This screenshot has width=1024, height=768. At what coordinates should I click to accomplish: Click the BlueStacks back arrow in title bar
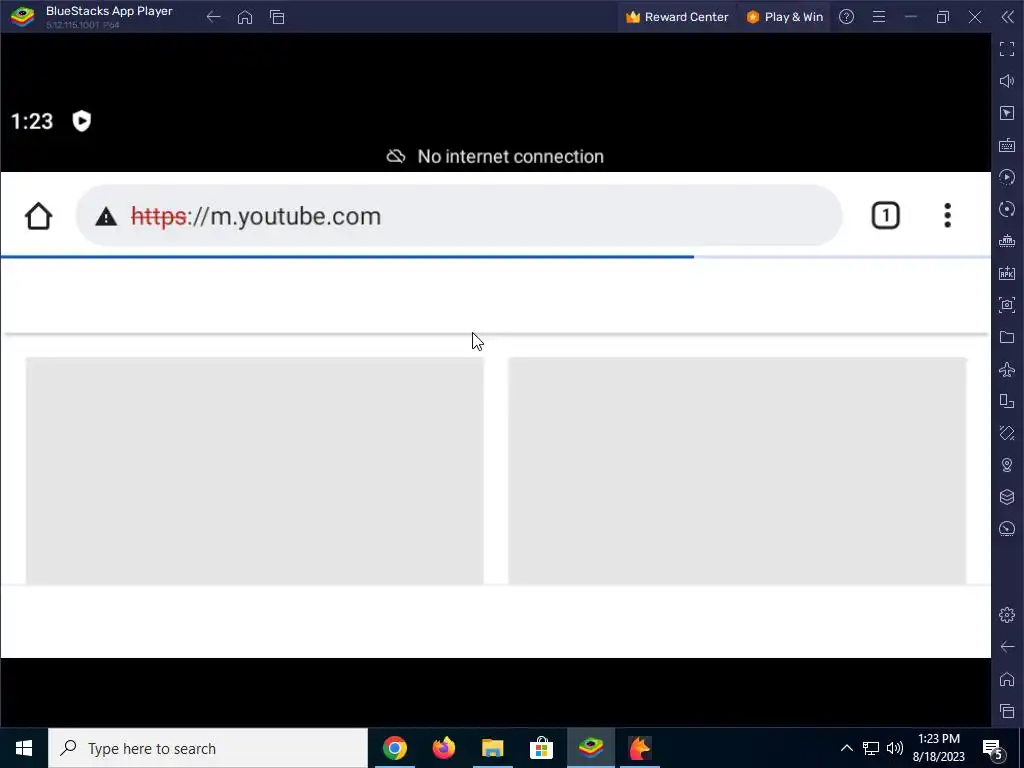pos(214,17)
